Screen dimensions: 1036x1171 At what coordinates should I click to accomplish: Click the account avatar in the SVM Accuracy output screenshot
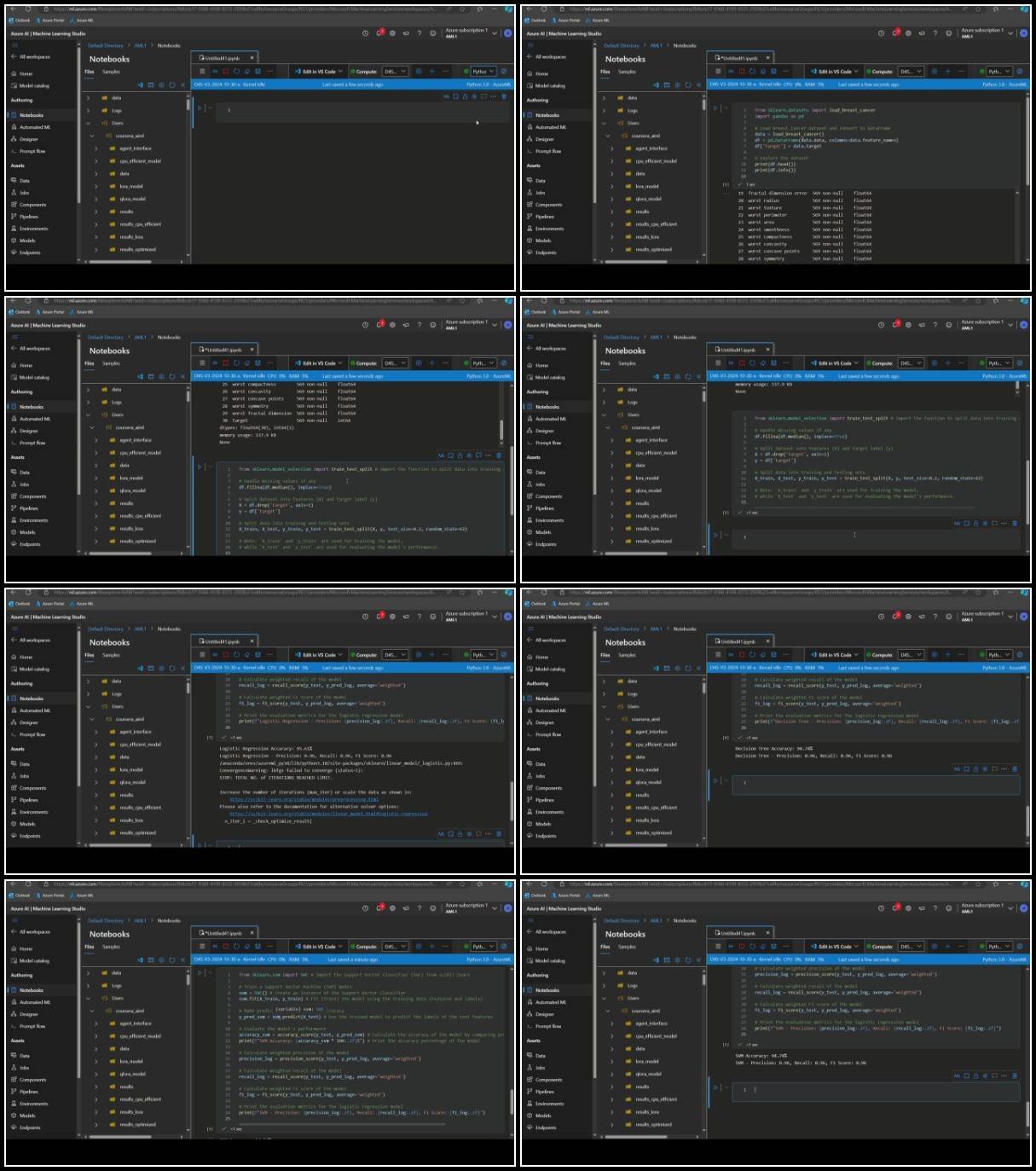(1023, 908)
